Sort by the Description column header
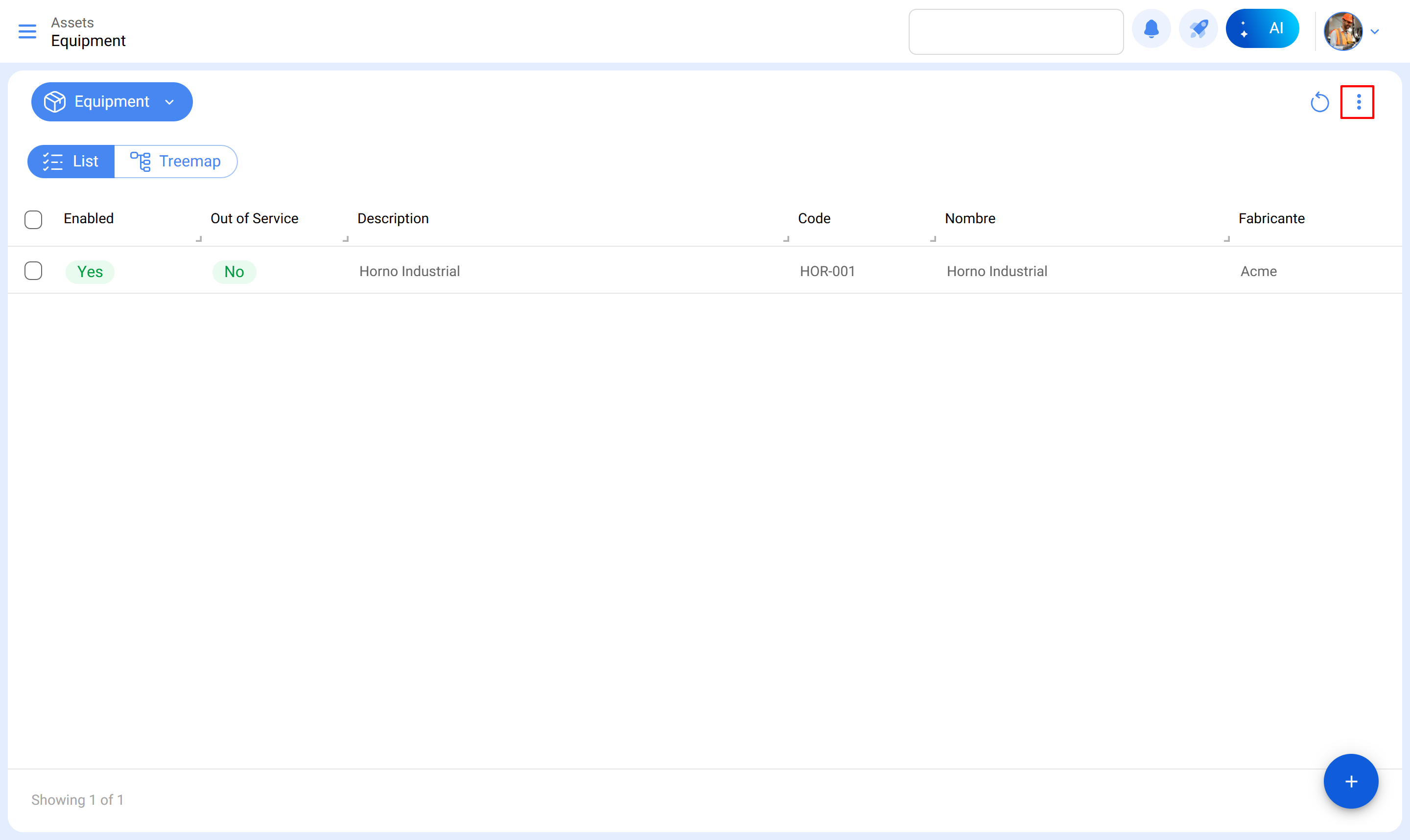The height and width of the screenshot is (840, 1410). [393, 218]
